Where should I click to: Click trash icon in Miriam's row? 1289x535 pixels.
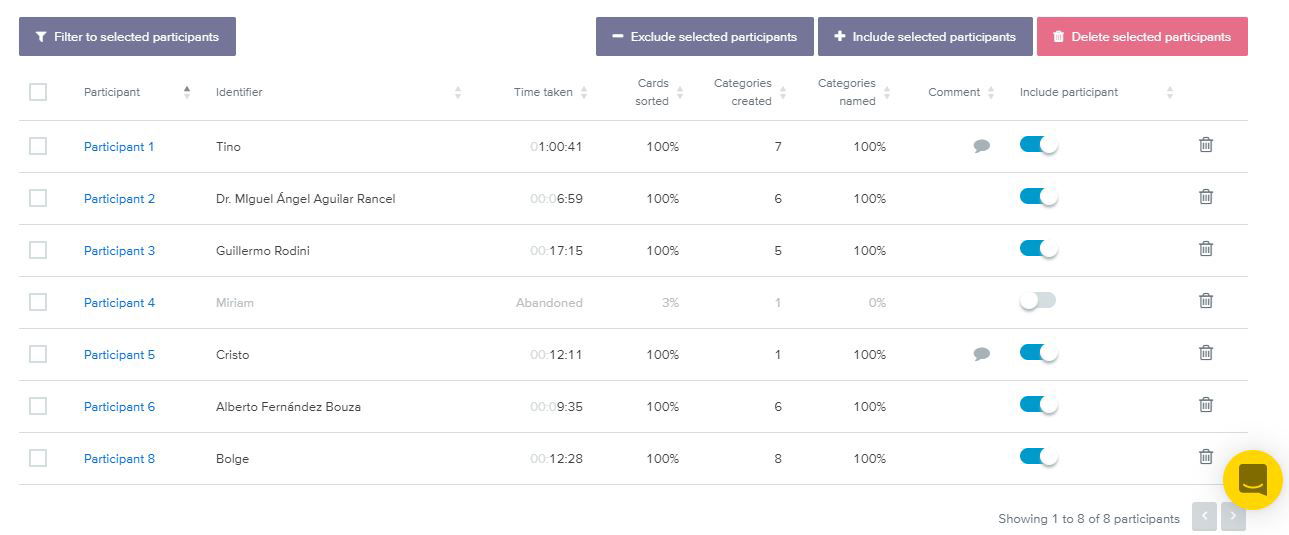1206,301
